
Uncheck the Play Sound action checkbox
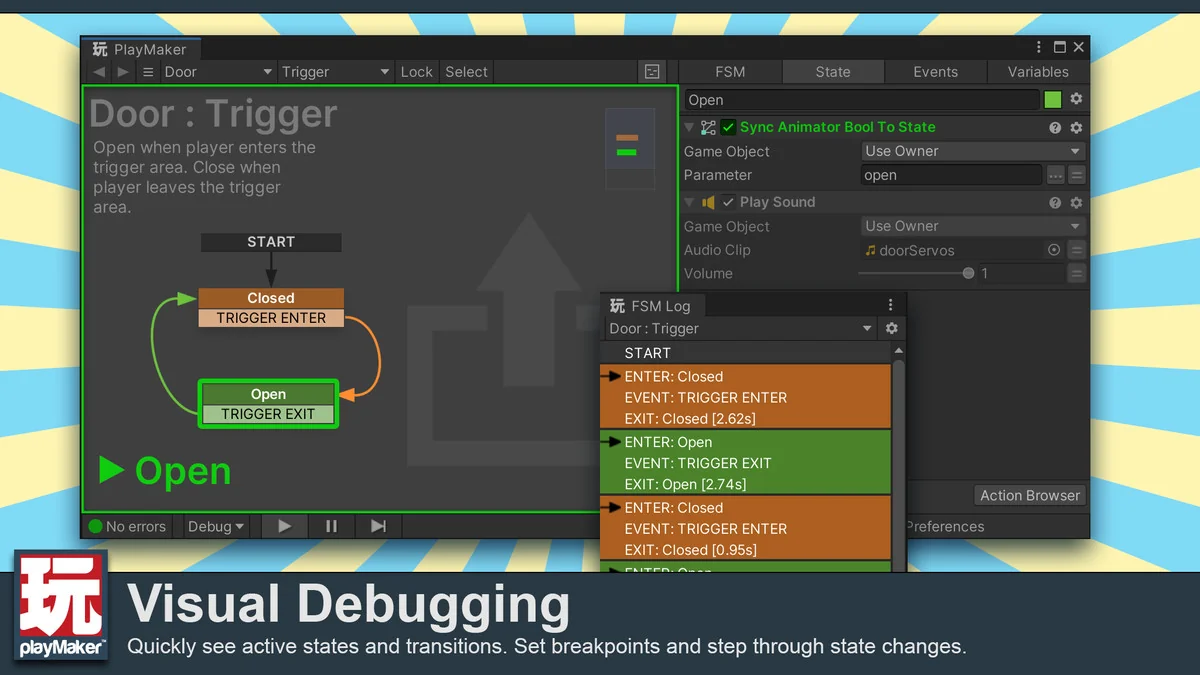click(729, 203)
